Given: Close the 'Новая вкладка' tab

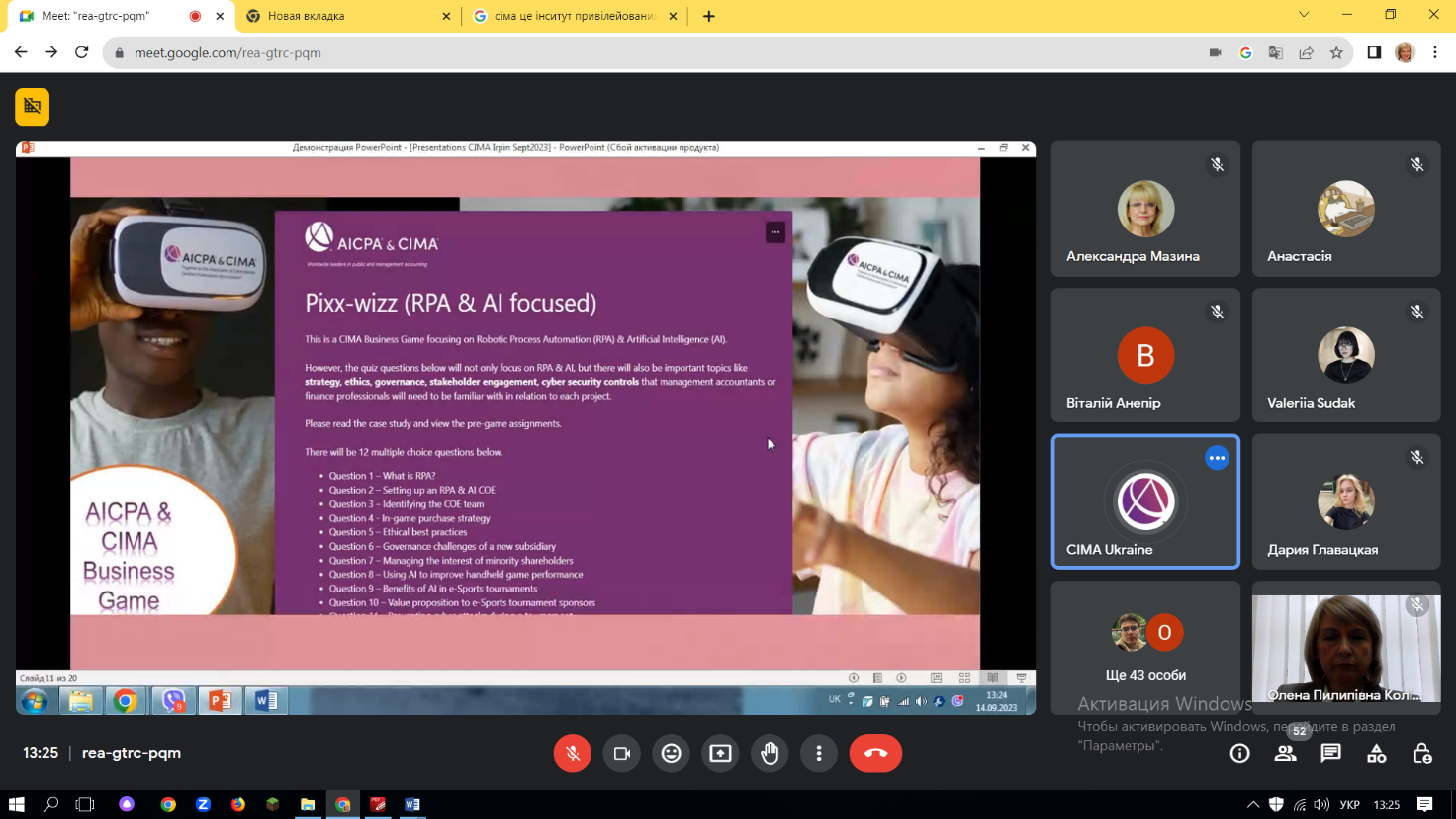Looking at the screenshot, I should coord(446,16).
